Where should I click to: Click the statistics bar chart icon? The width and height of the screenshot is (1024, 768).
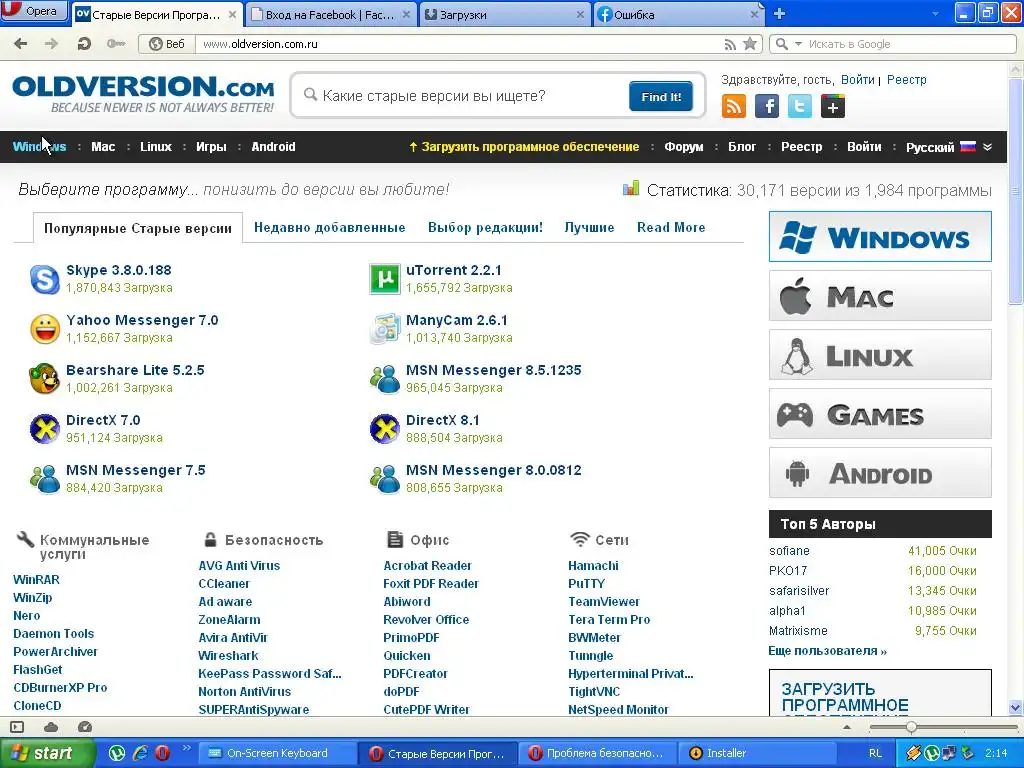pos(631,189)
